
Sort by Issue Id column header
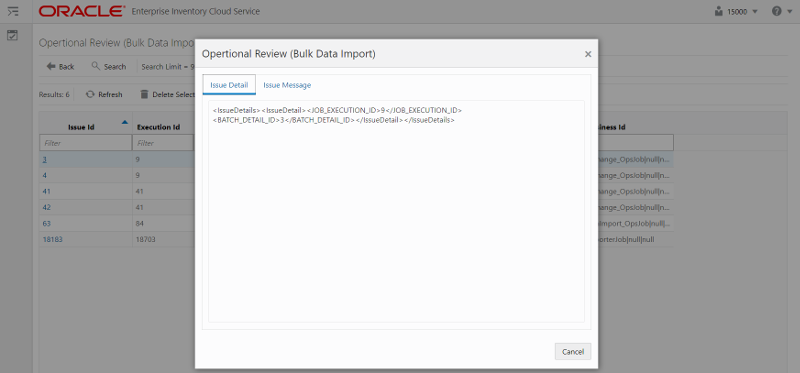click(x=81, y=127)
